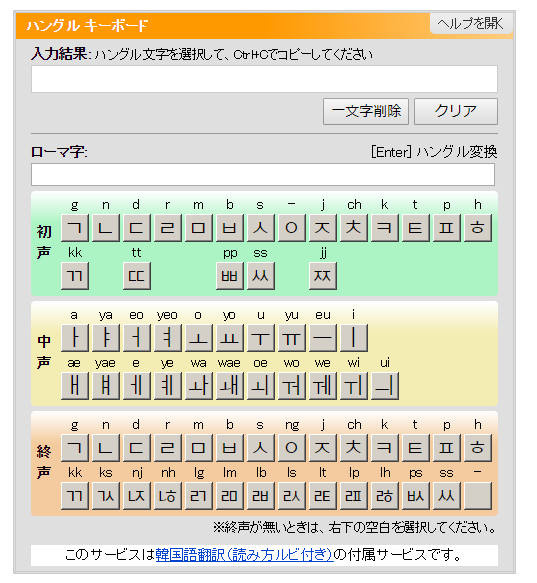The width and height of the screenshot is (537, 583).
Task: Choose the final cluster ㅀ (lh) key
Action: click(385, 496)
